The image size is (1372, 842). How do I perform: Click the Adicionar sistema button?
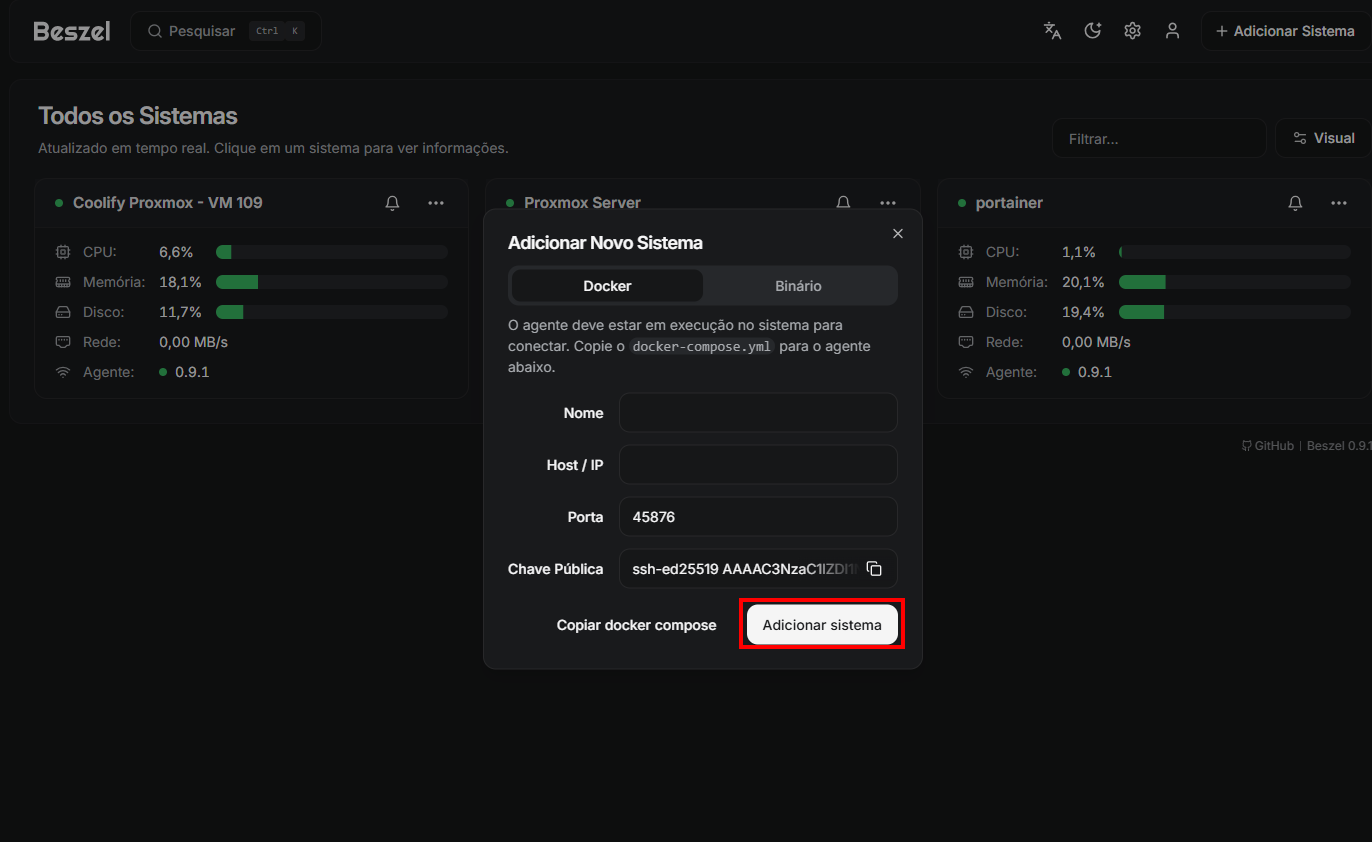[x=822, y=624]
